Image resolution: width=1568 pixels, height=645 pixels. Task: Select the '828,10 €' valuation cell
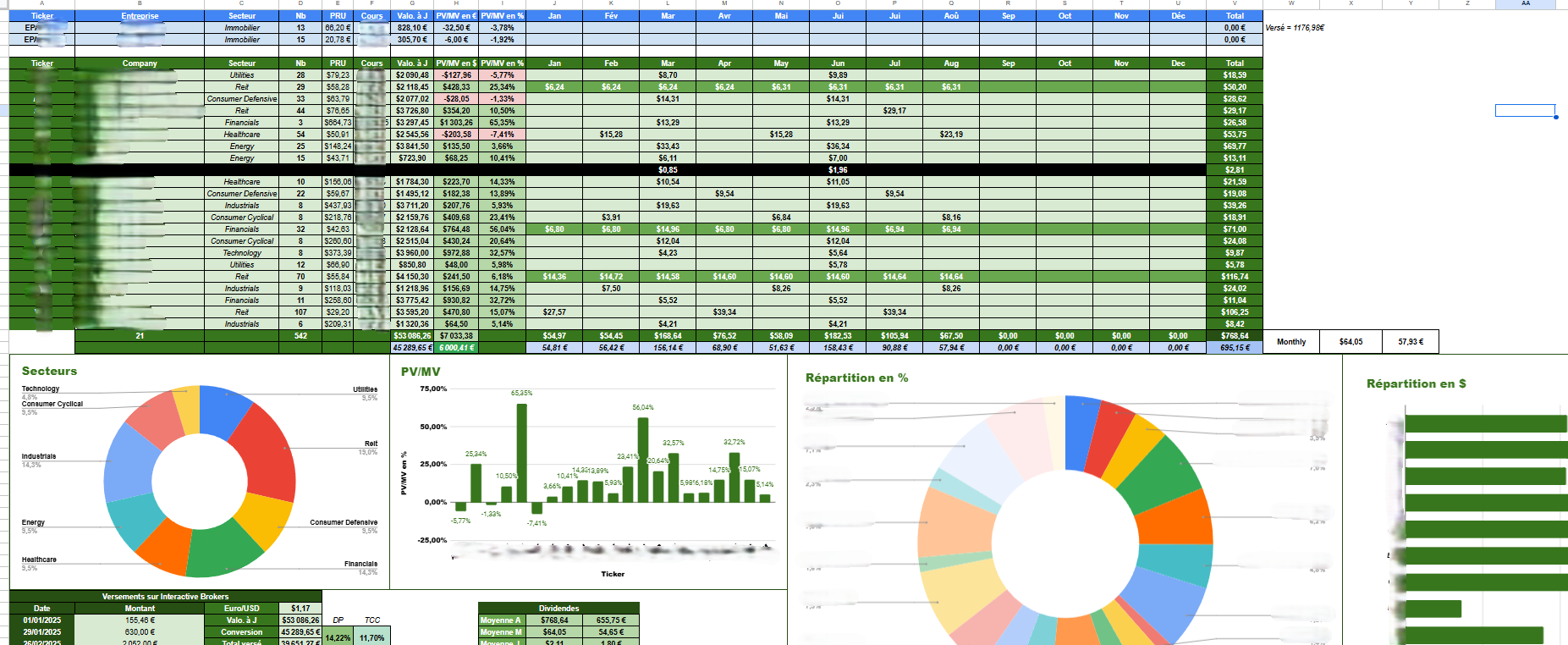pyautogui.click(x=412, y=28)
